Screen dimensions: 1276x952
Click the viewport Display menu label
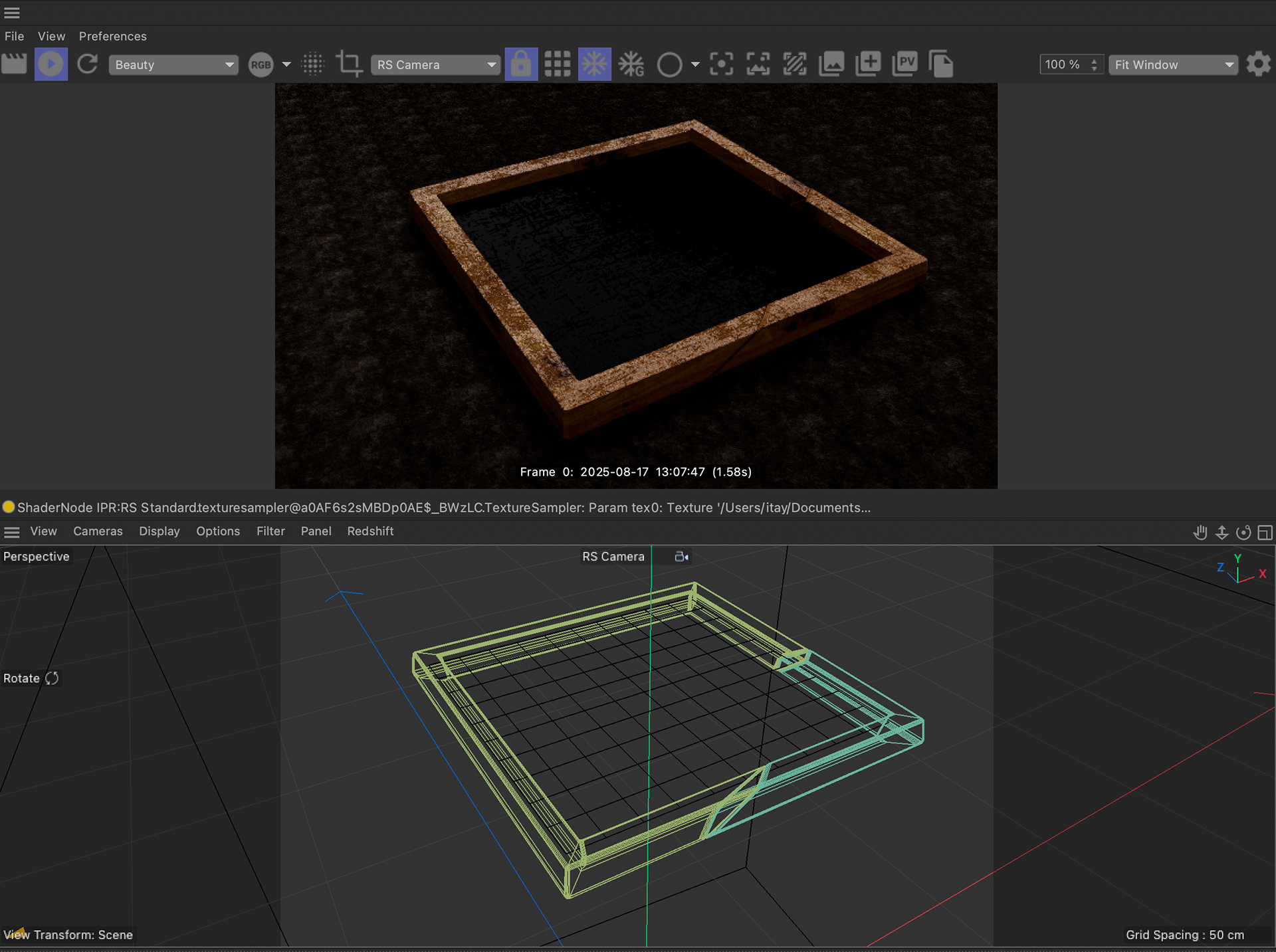click(159, 531)
